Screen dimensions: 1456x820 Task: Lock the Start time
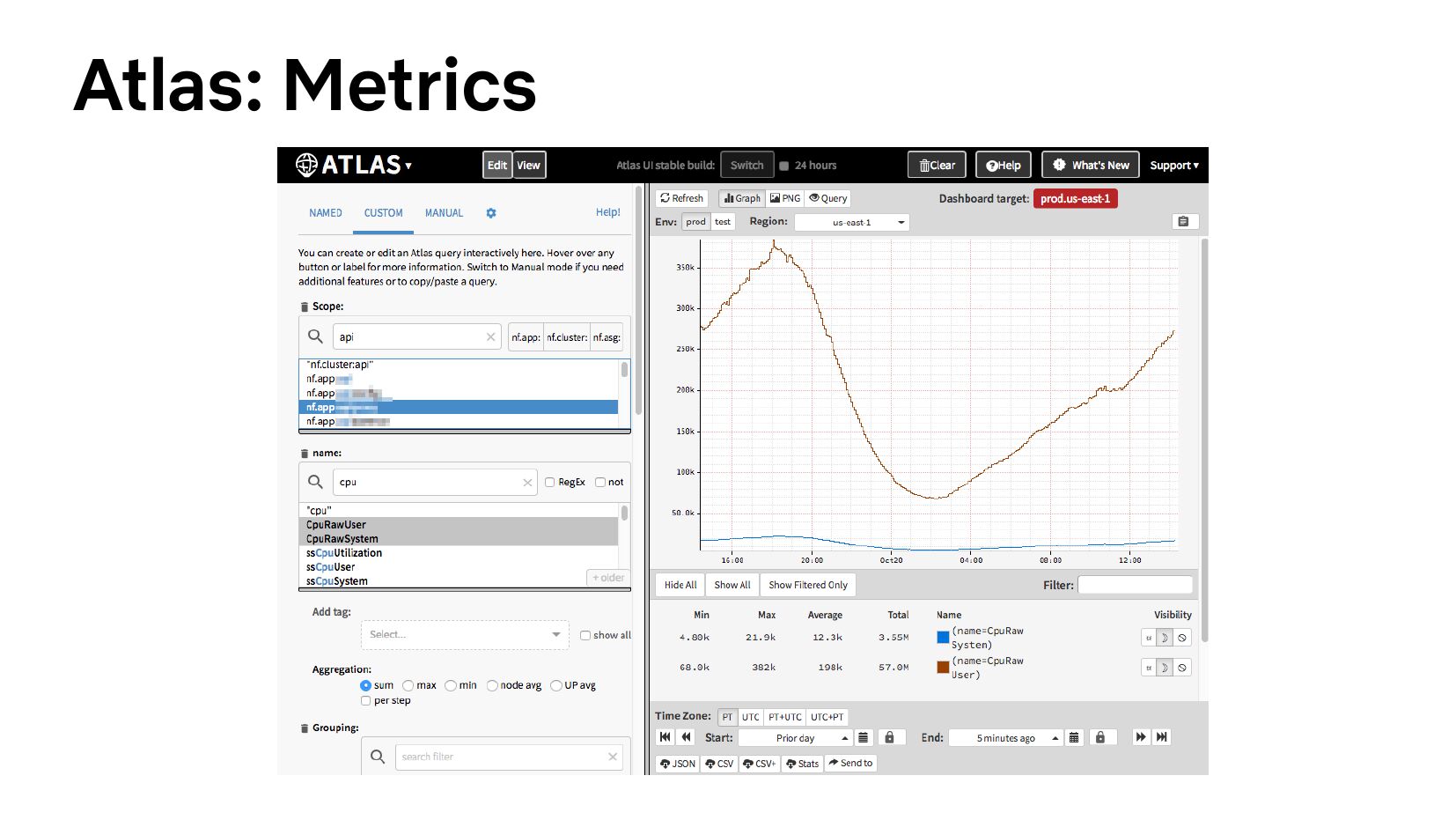pyautogui.click(x=889, y=738)
